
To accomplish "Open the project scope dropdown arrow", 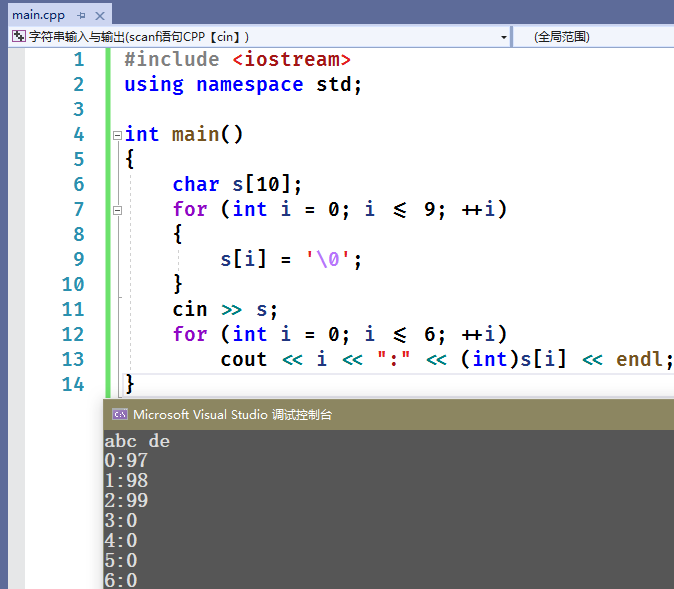I will coord(503,37).
